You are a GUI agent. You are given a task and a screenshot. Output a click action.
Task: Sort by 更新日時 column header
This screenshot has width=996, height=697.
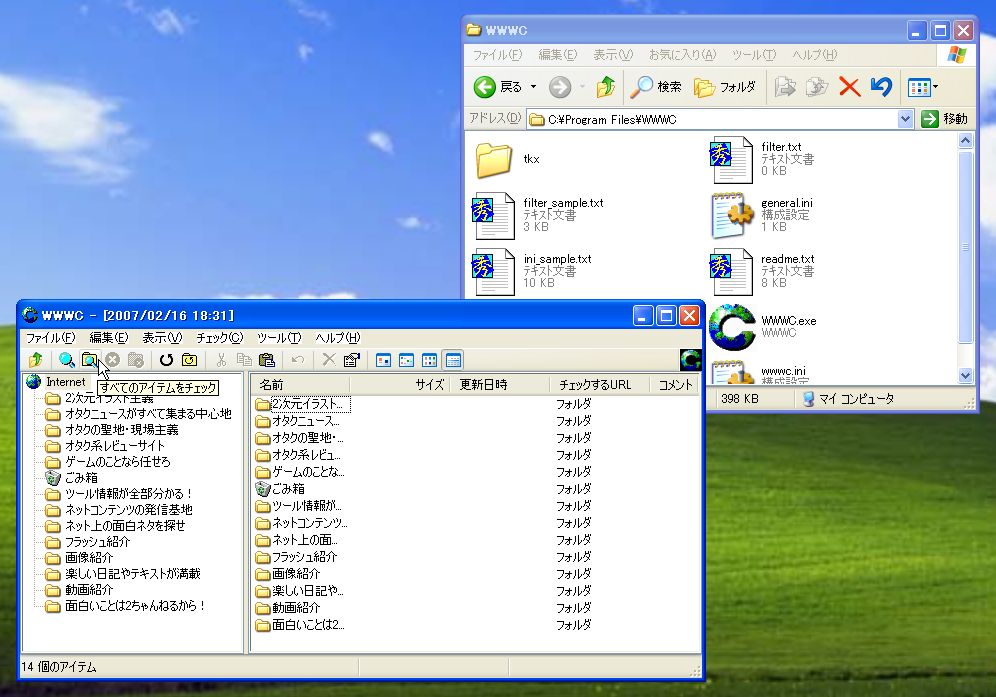(500, 384)
